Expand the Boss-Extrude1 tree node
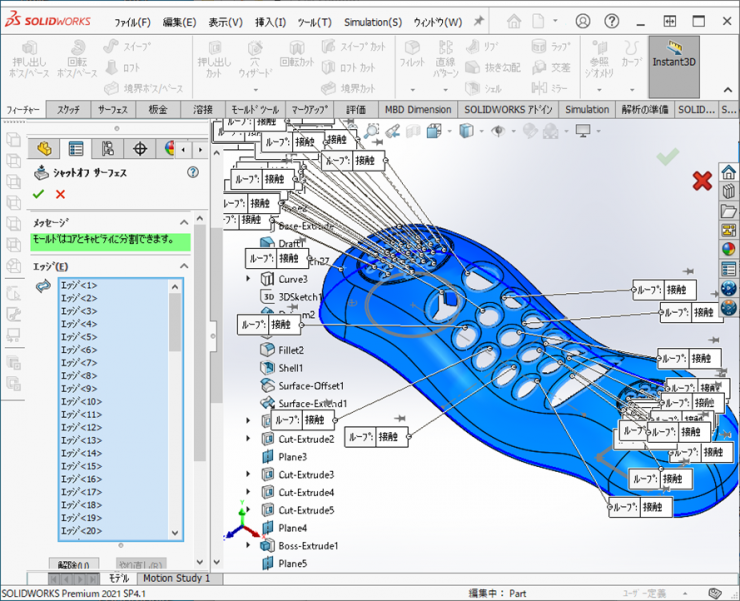The image size is (740, 601). click(249, 545)
